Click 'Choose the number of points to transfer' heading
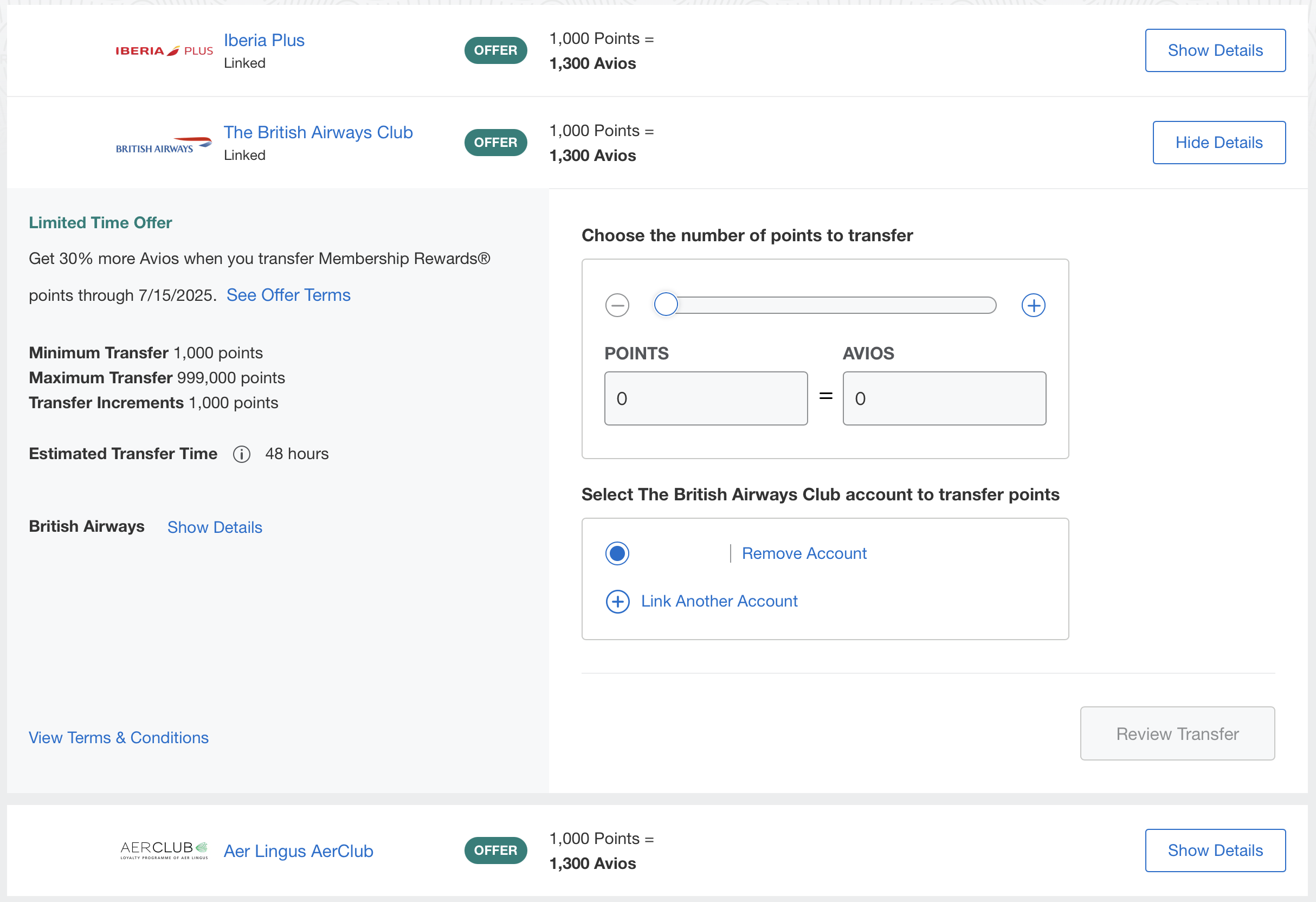The width and height of the screenshot is (1316, 902). 747,236
